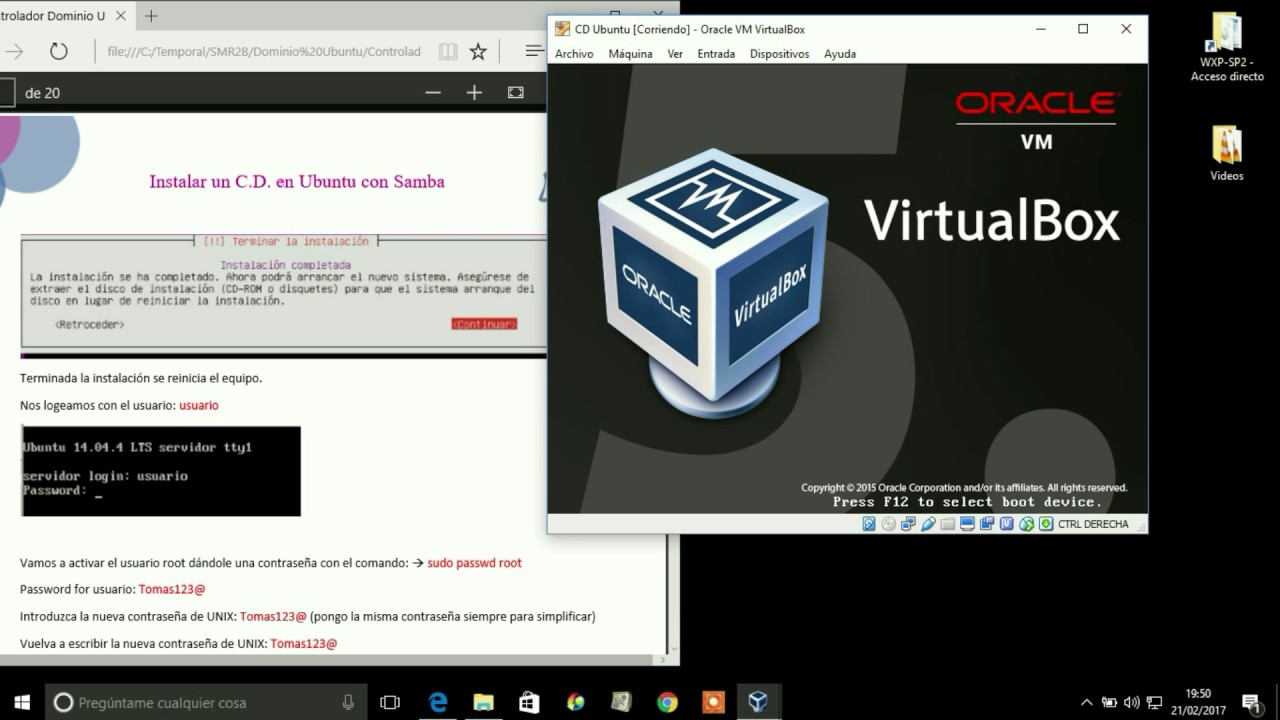The width and height of the screenshot is (1280, 720).
Task: Click fit to page icon in PDF toolbar
Action: point(515,92)
